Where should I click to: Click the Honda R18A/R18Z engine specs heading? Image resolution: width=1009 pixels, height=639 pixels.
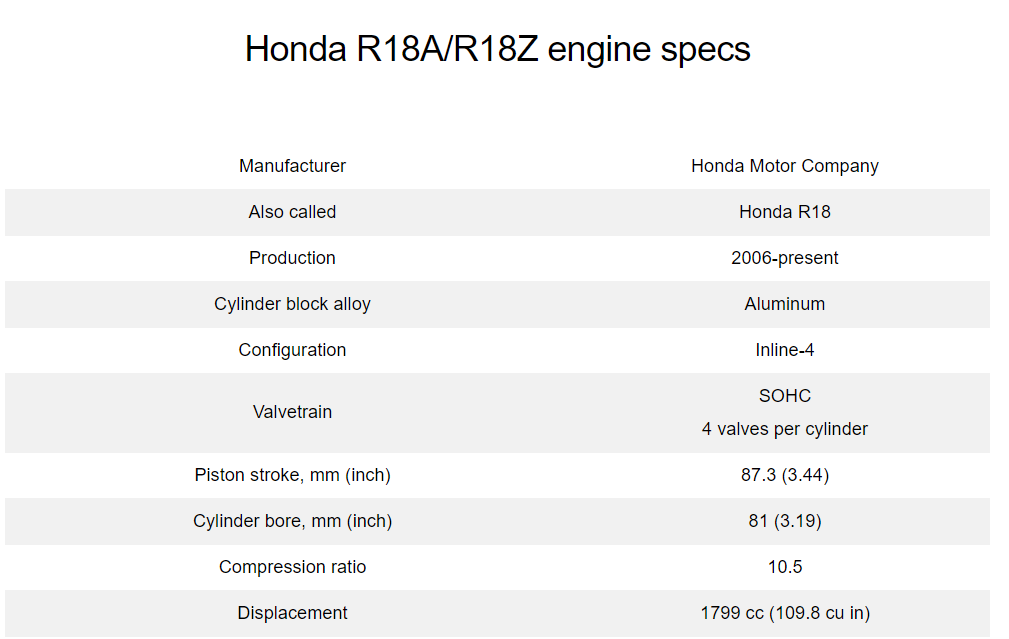tap(497, 49)
